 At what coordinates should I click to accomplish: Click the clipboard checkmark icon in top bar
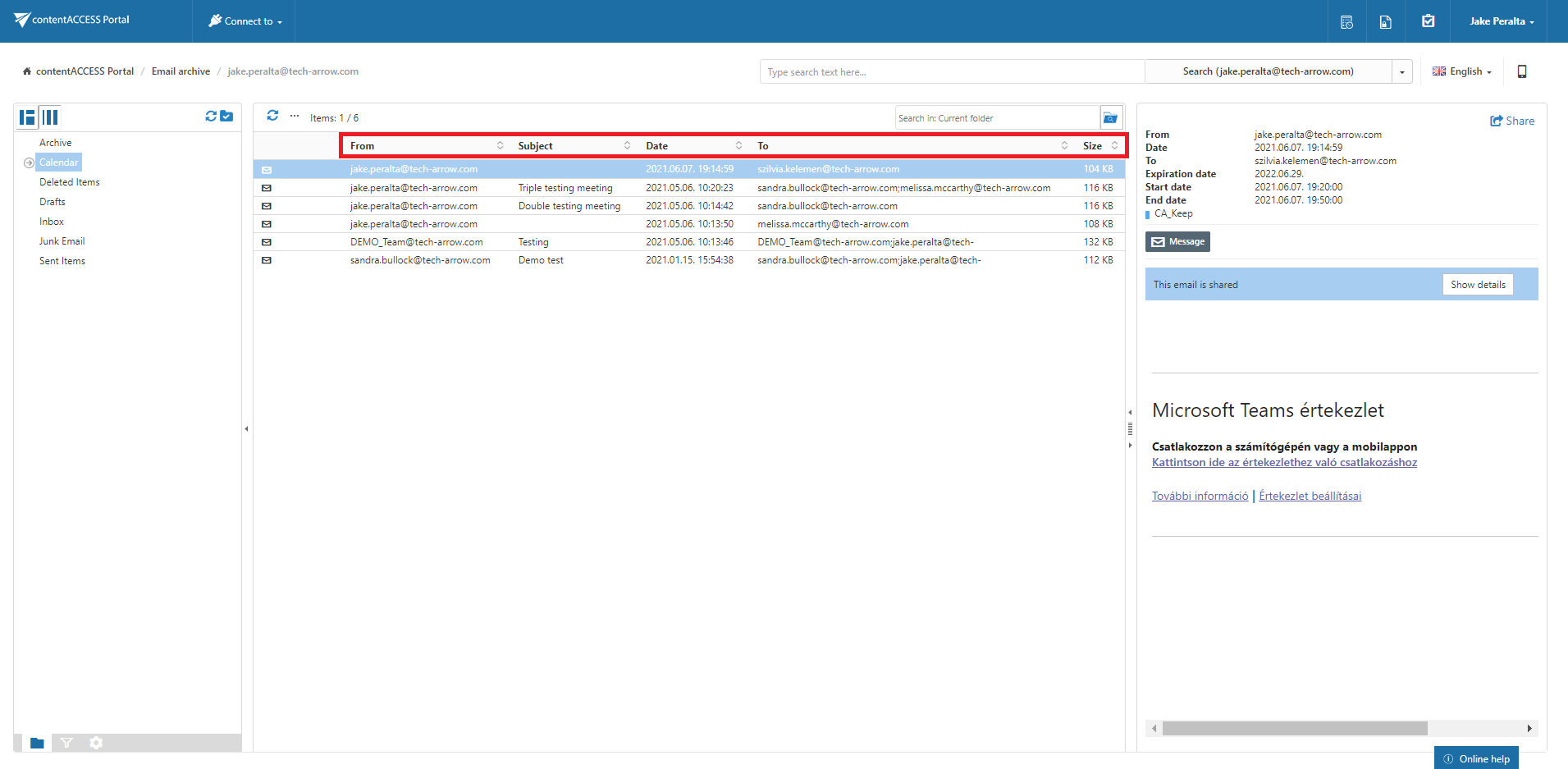(1428, 21)
